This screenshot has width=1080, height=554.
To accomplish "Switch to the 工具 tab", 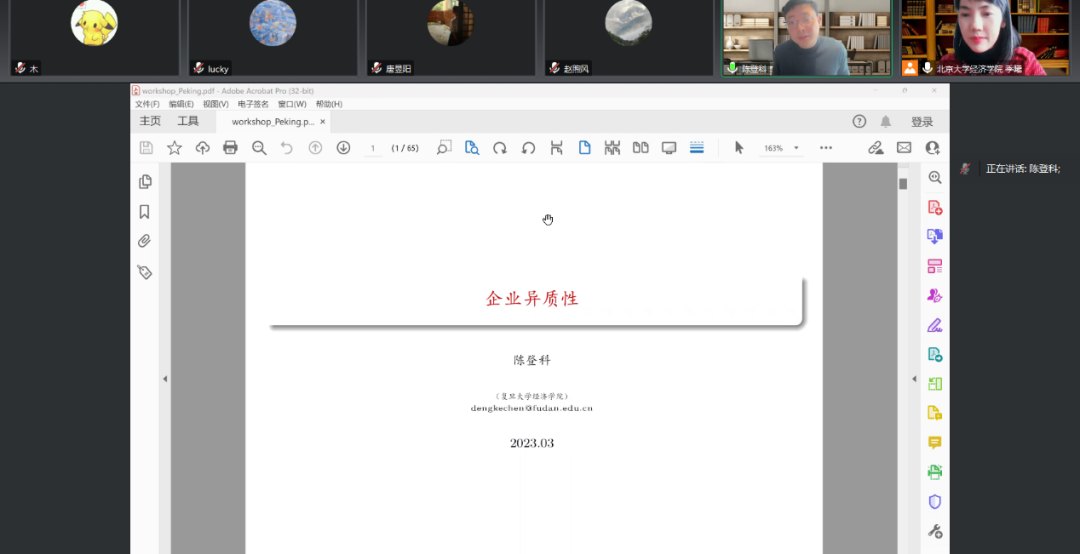I will pyautogui.click(x=188, y=122).
